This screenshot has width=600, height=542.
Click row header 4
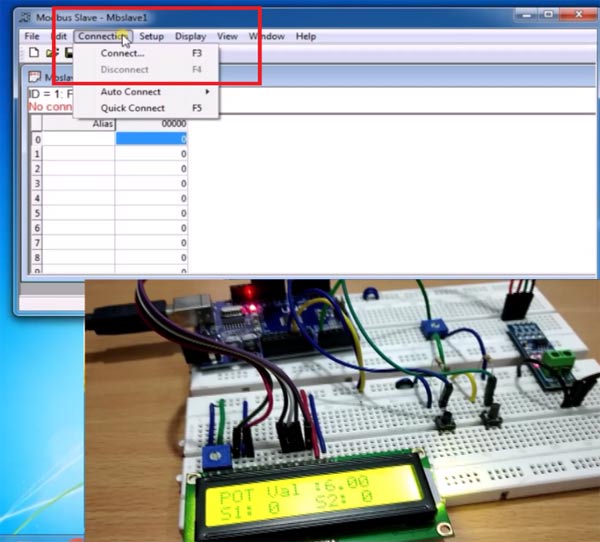[37, 198]
